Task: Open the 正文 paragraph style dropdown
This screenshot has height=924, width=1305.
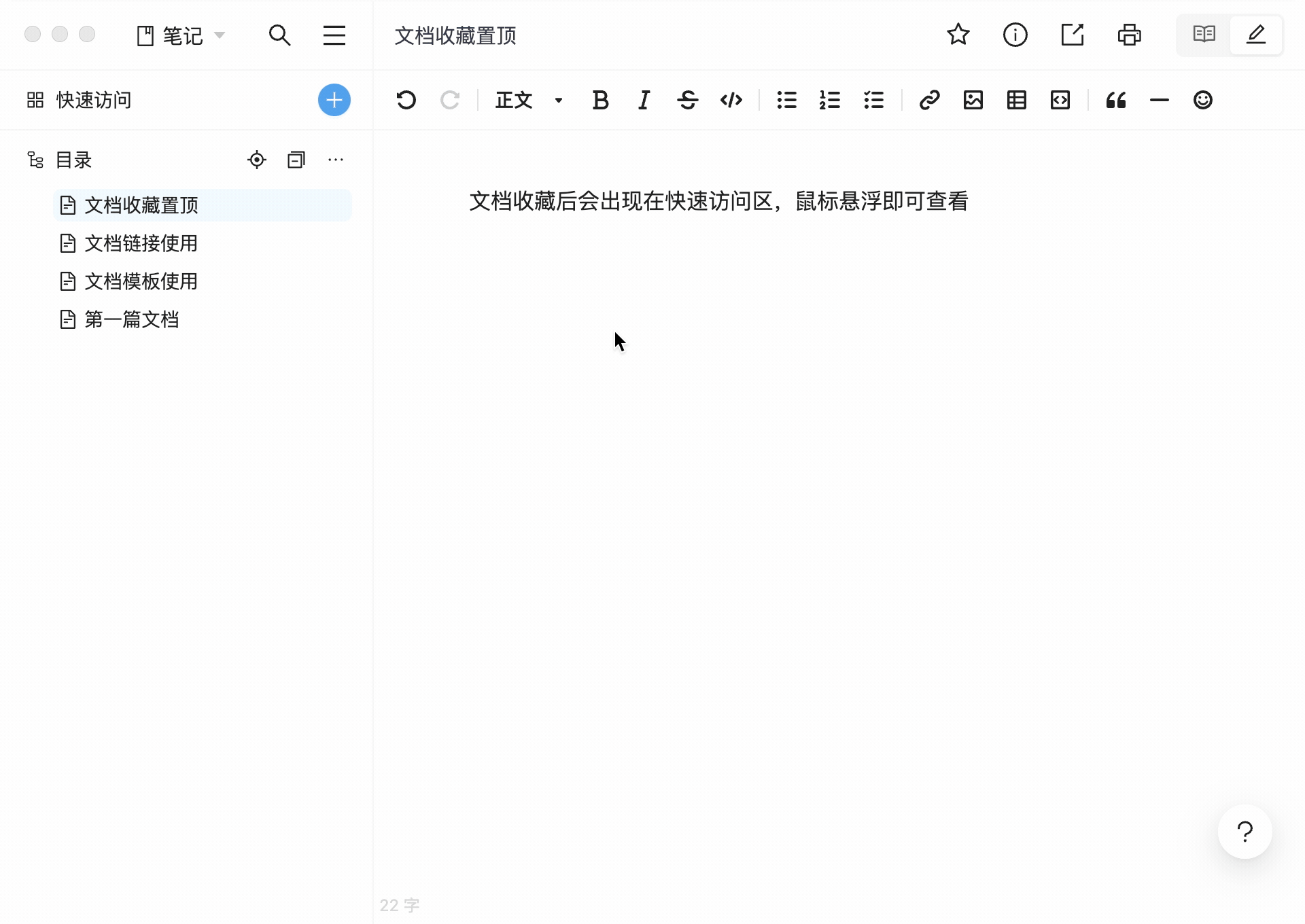Action: click(x=529, y=100)
